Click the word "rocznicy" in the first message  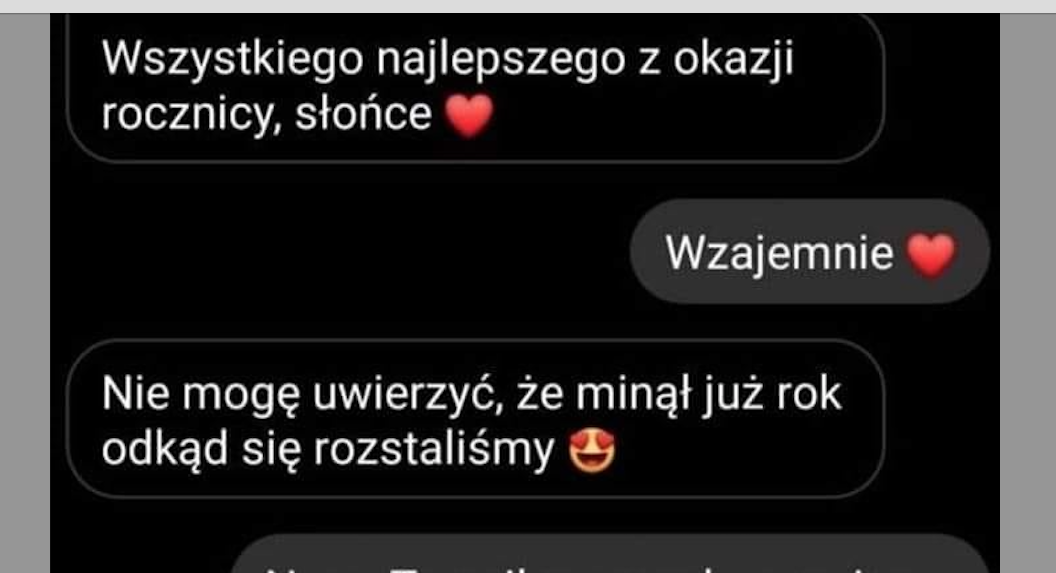point(189,114)
